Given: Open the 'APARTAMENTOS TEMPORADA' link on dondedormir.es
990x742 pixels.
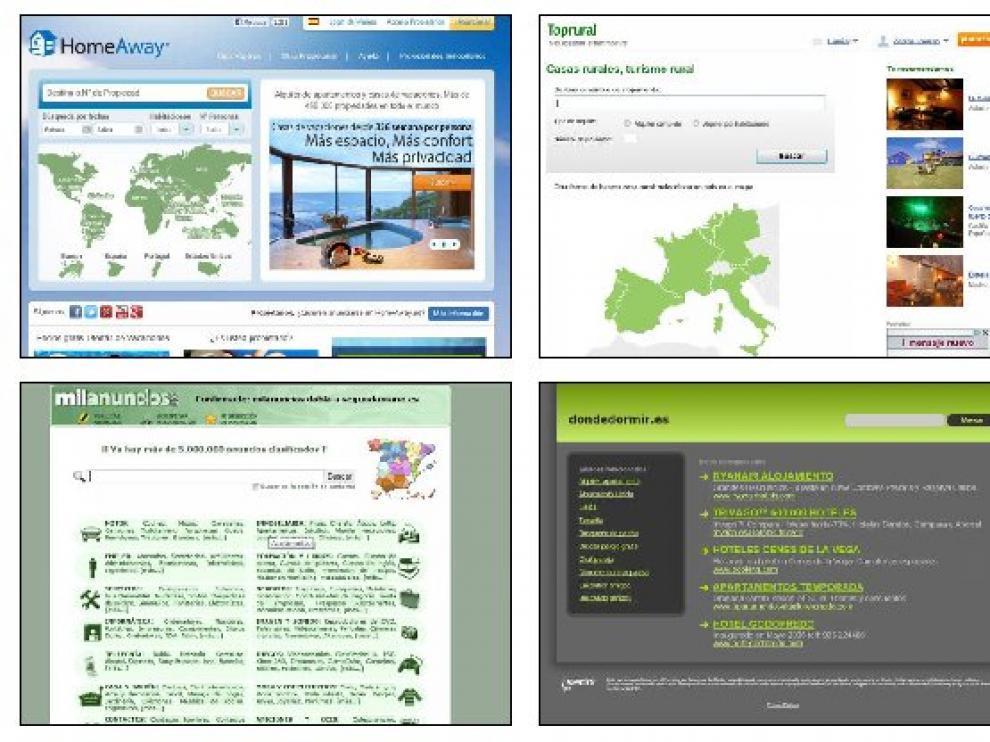Looking at the screenshot, I should [787, 587].
